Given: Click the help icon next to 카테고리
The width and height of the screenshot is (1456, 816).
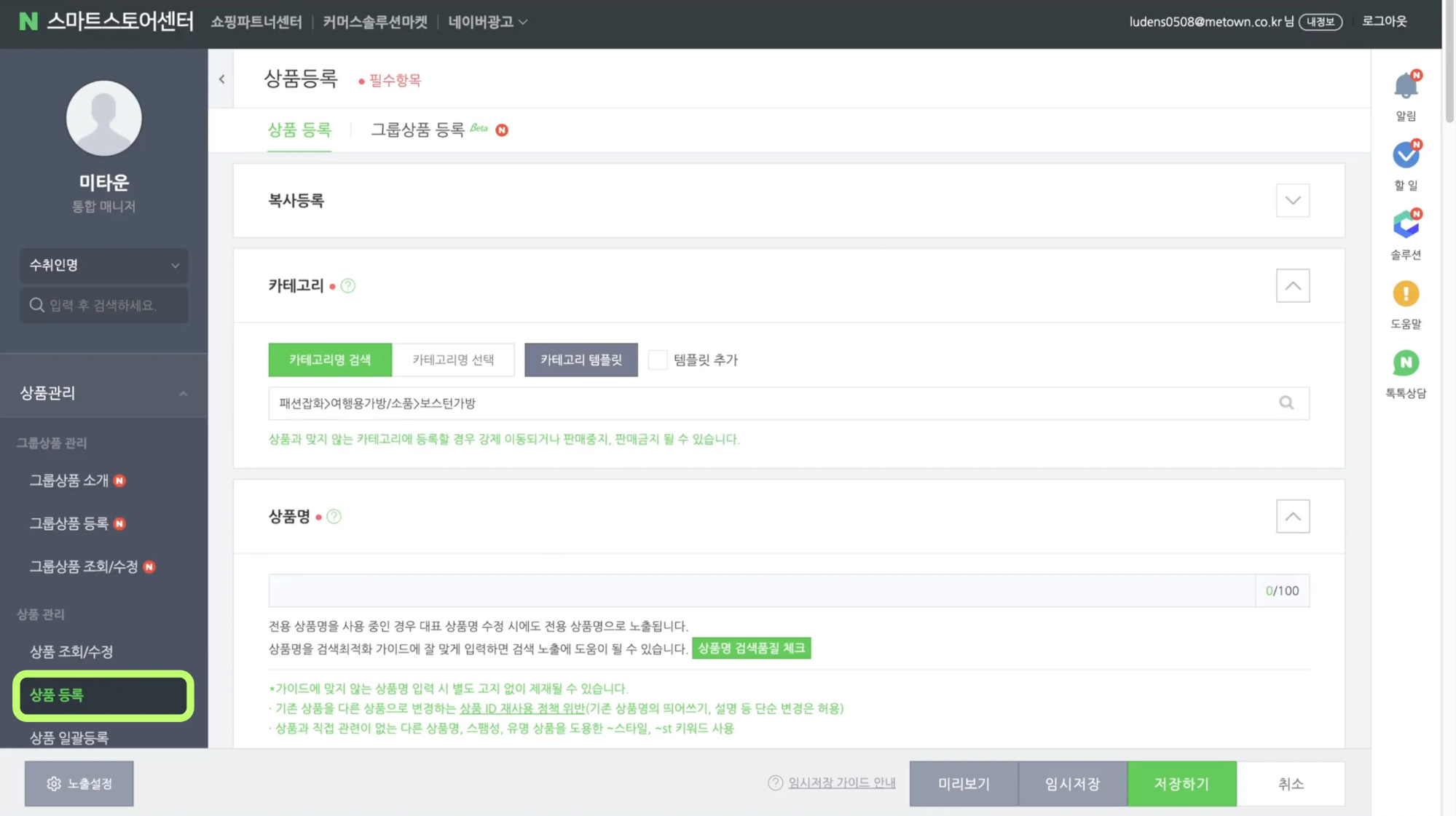Looking at the screenshot, I should tap(347, 285).
